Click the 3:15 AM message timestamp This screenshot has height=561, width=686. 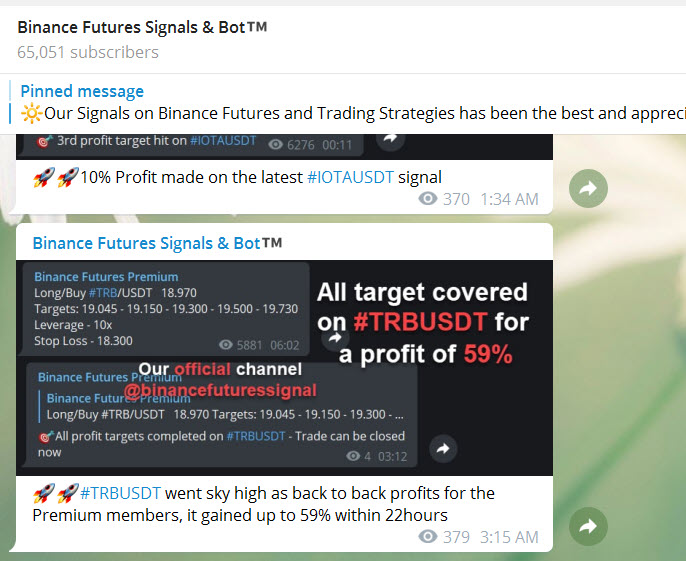click(x=509, y=537)
